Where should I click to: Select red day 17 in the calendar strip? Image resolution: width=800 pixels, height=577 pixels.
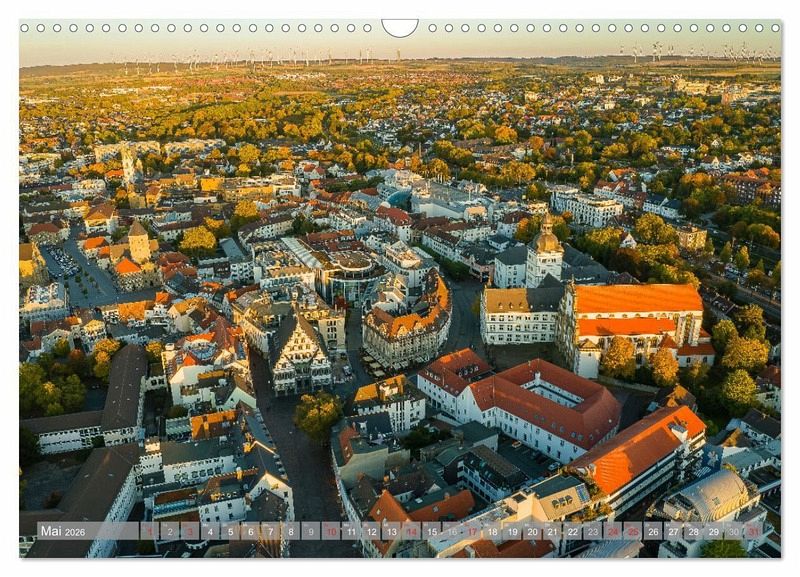point(472,531)
